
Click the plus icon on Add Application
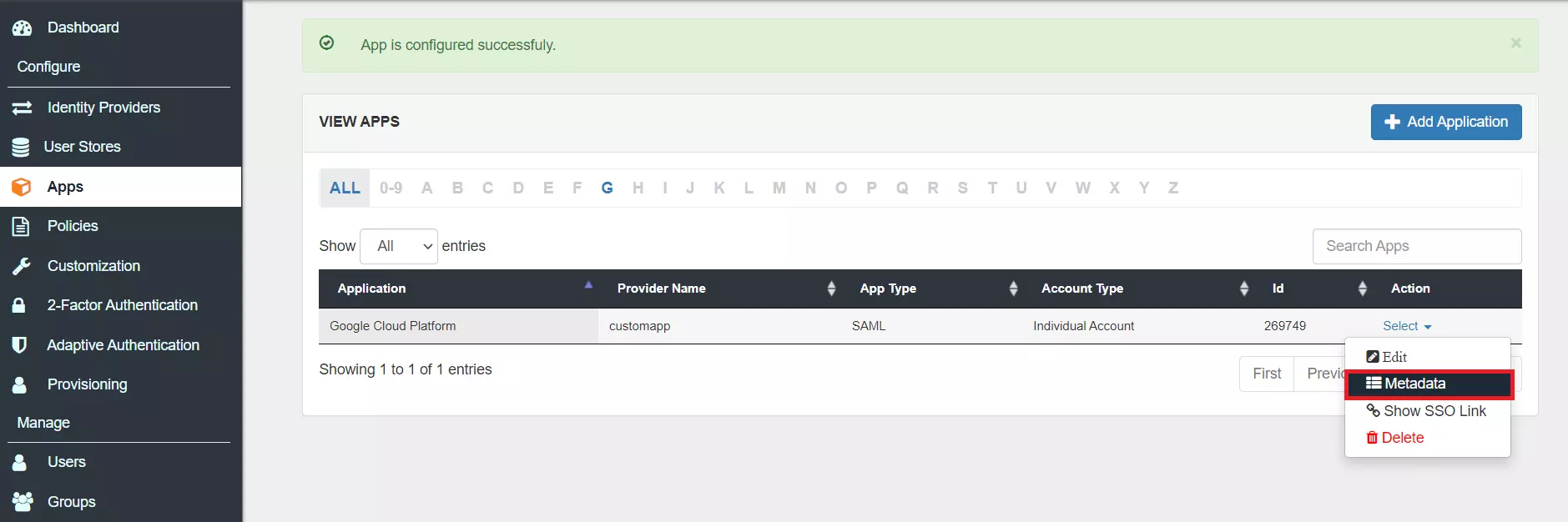pyautogui.click(x=1392, y=122)
